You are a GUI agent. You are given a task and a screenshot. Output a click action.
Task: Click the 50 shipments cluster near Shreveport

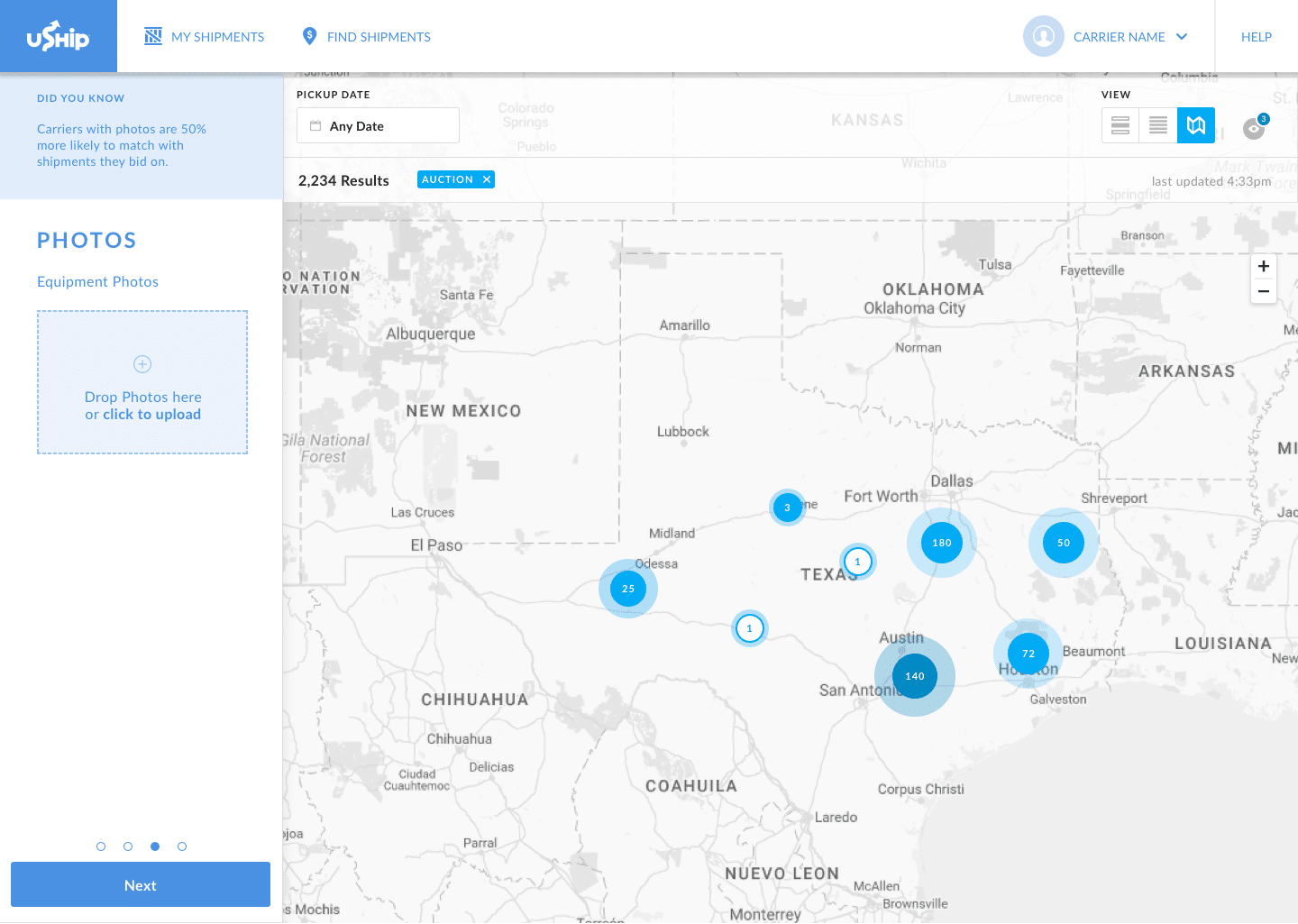pyautogui.click(x=1064, y=543)
